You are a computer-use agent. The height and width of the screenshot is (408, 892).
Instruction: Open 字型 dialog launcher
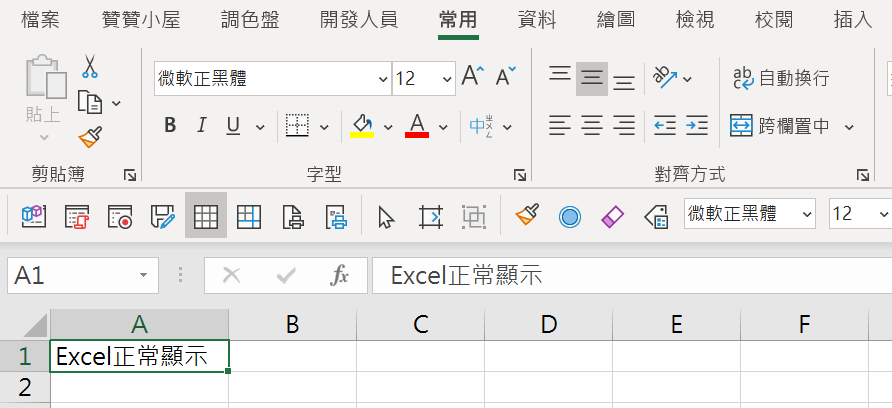[x=519, y=175]
